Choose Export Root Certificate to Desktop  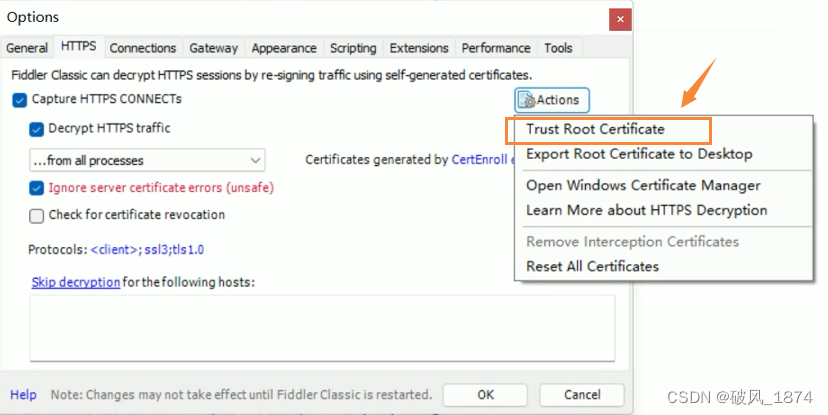pyautogui.click(x=639, y=154)
